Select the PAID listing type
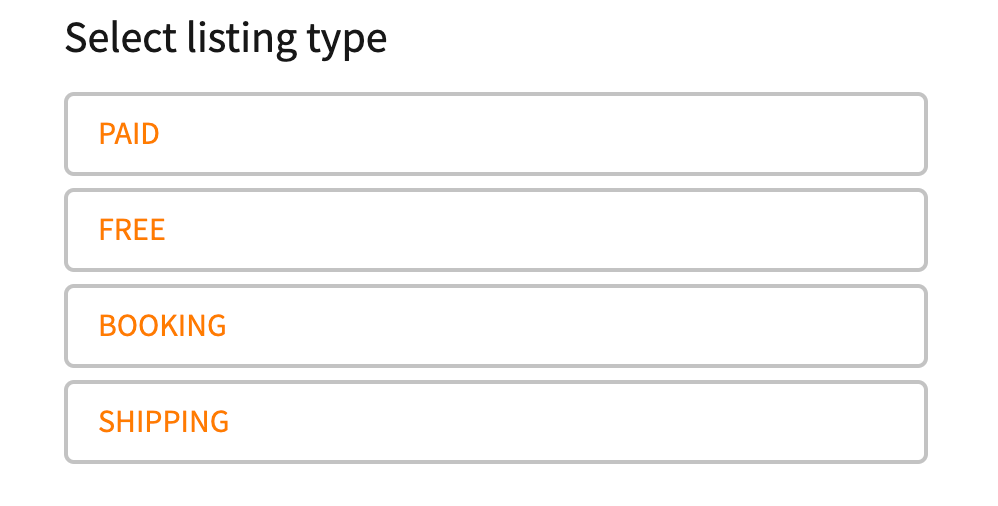Screen dimensions: 998x506 point(496,134)
